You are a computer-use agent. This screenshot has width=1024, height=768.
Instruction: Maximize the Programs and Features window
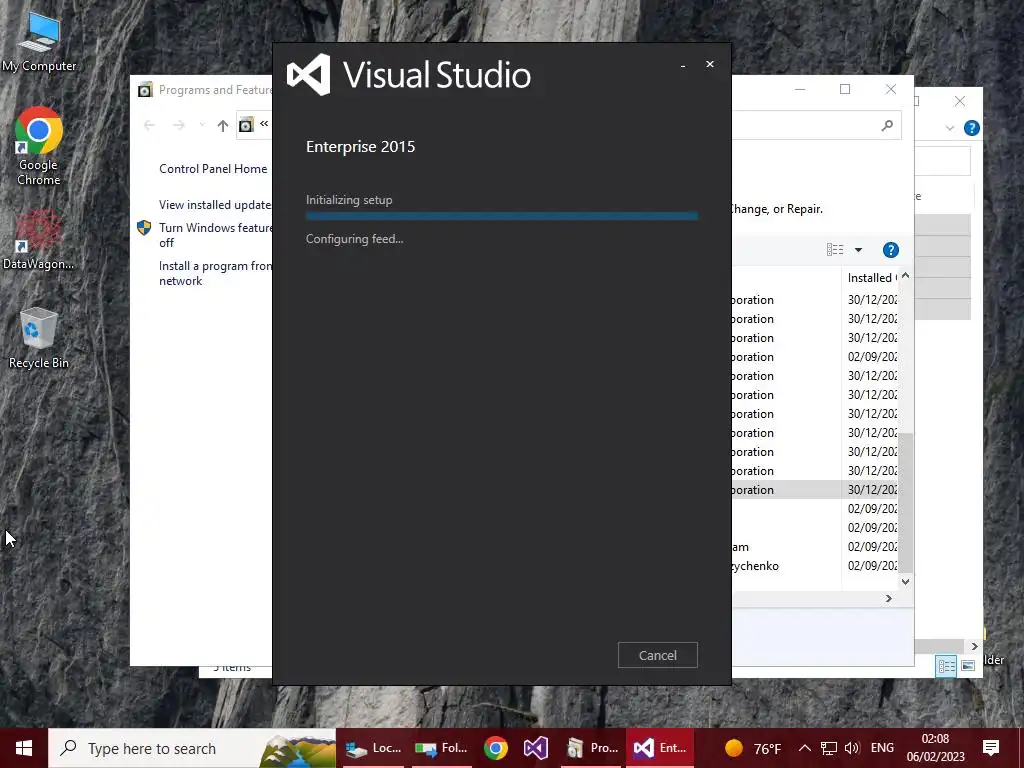point(845,89)
